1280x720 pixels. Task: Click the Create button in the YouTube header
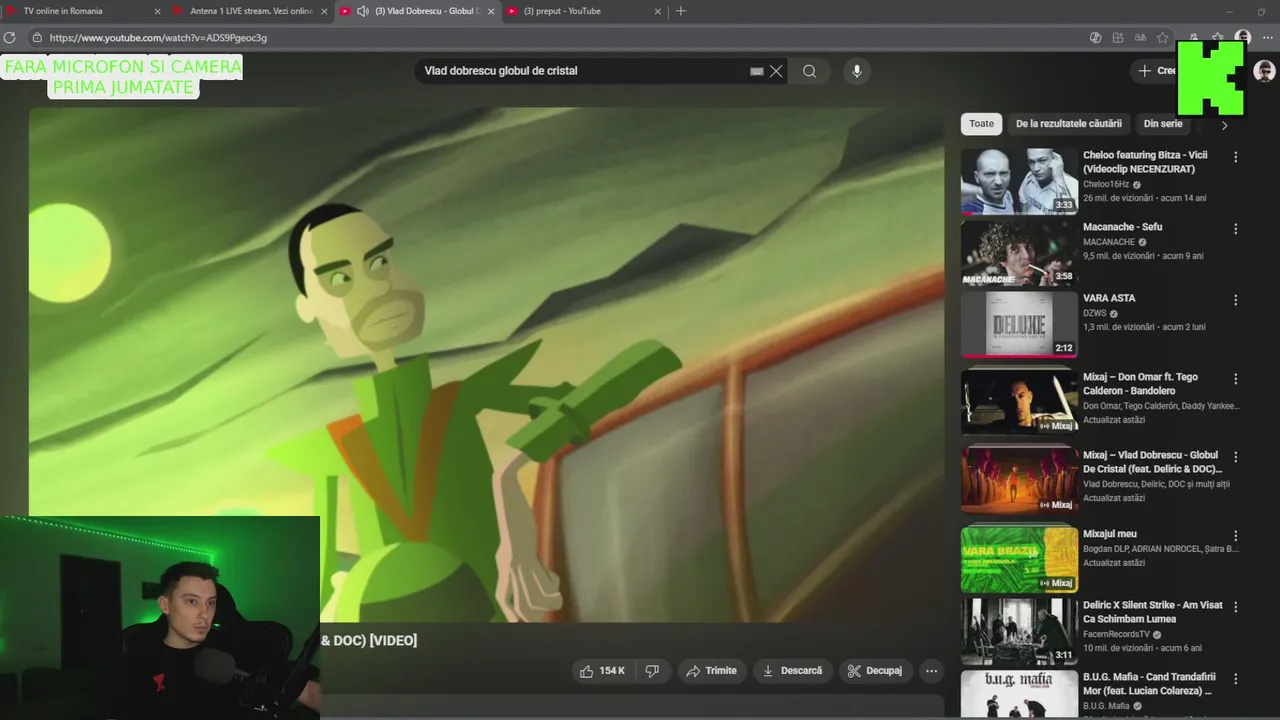1155,71
